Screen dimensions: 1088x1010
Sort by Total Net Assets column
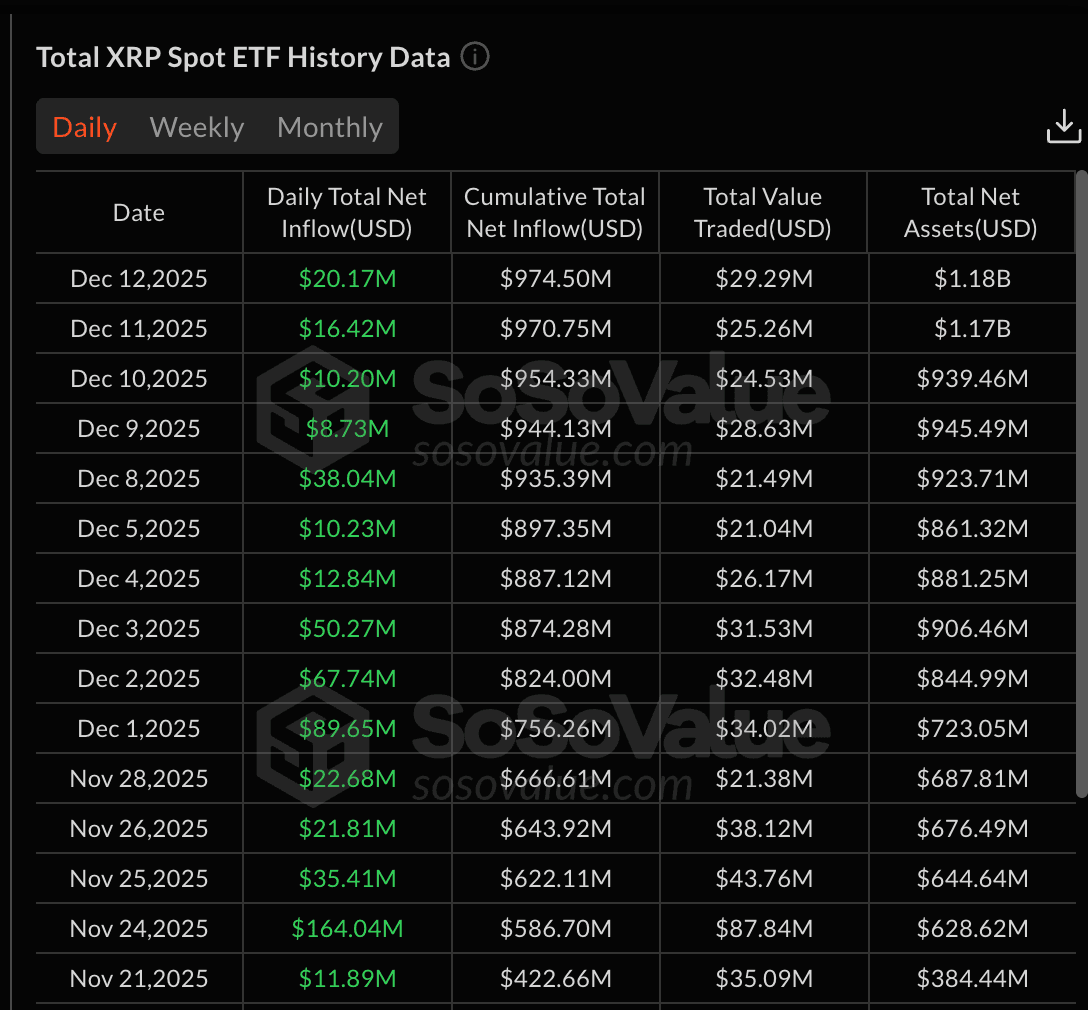970,212
